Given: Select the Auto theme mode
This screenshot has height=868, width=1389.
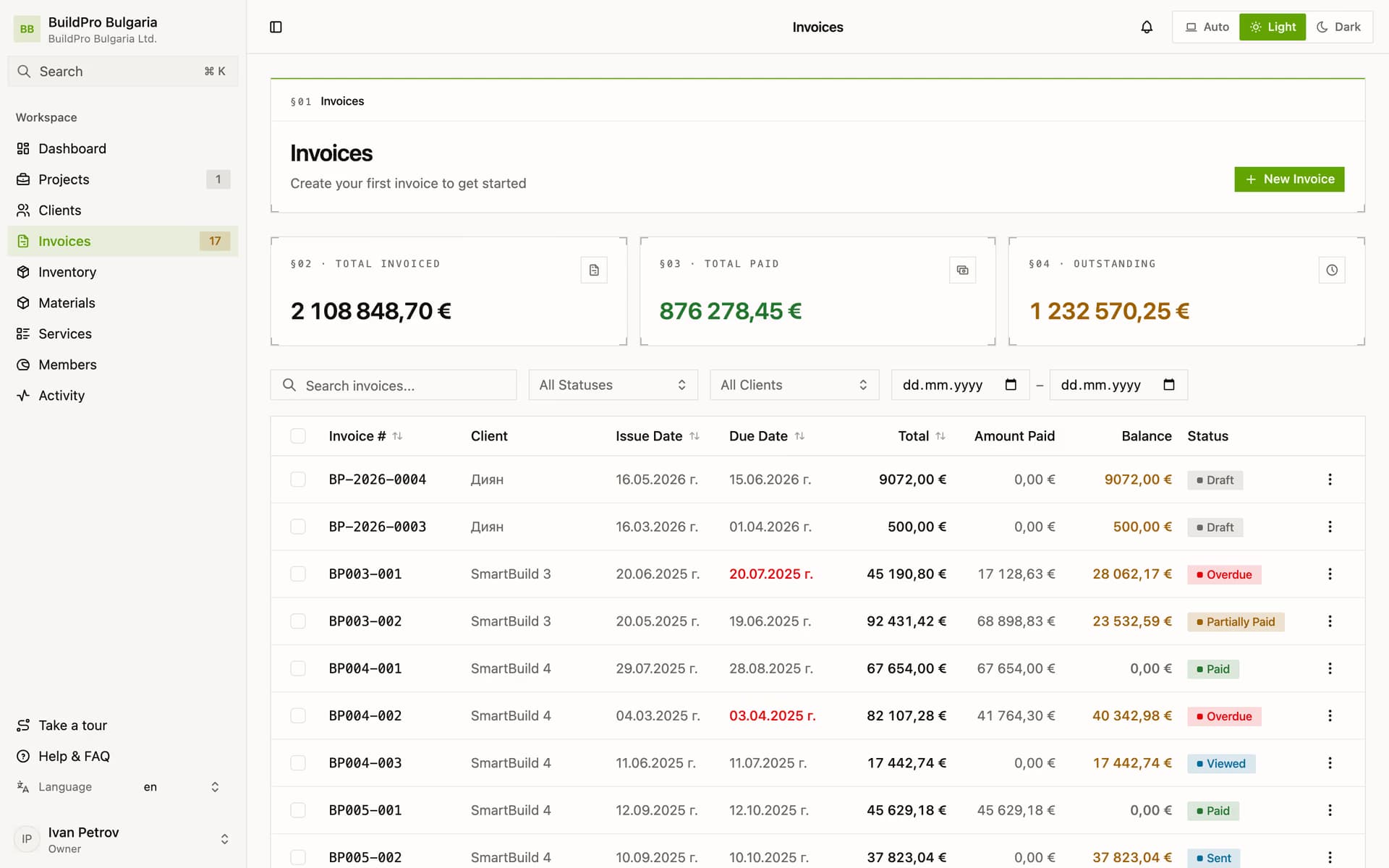Looking at the screenshot, I should click(1207, 27).
